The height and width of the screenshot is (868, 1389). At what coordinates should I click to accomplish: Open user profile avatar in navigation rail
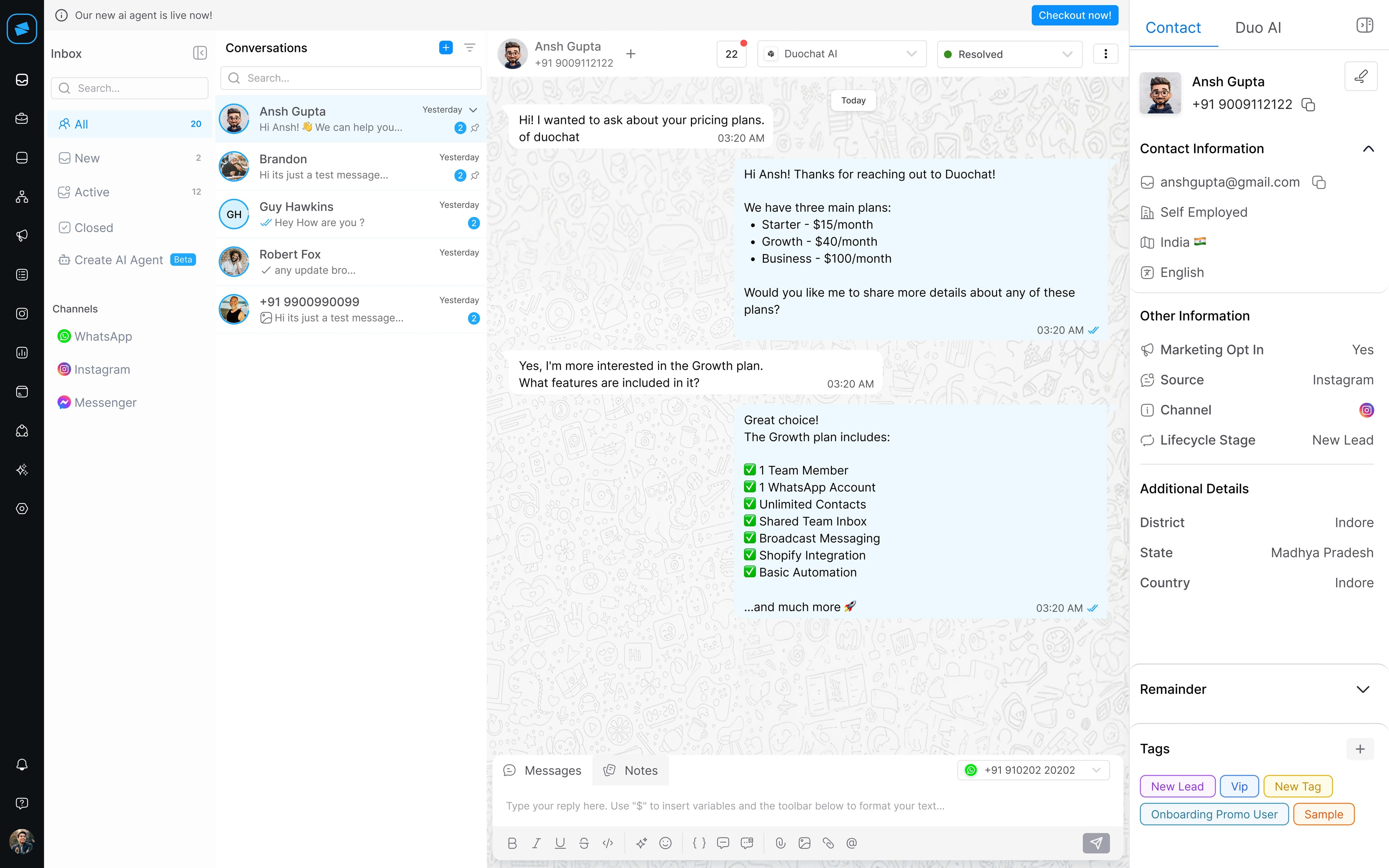tap(22, 842)
